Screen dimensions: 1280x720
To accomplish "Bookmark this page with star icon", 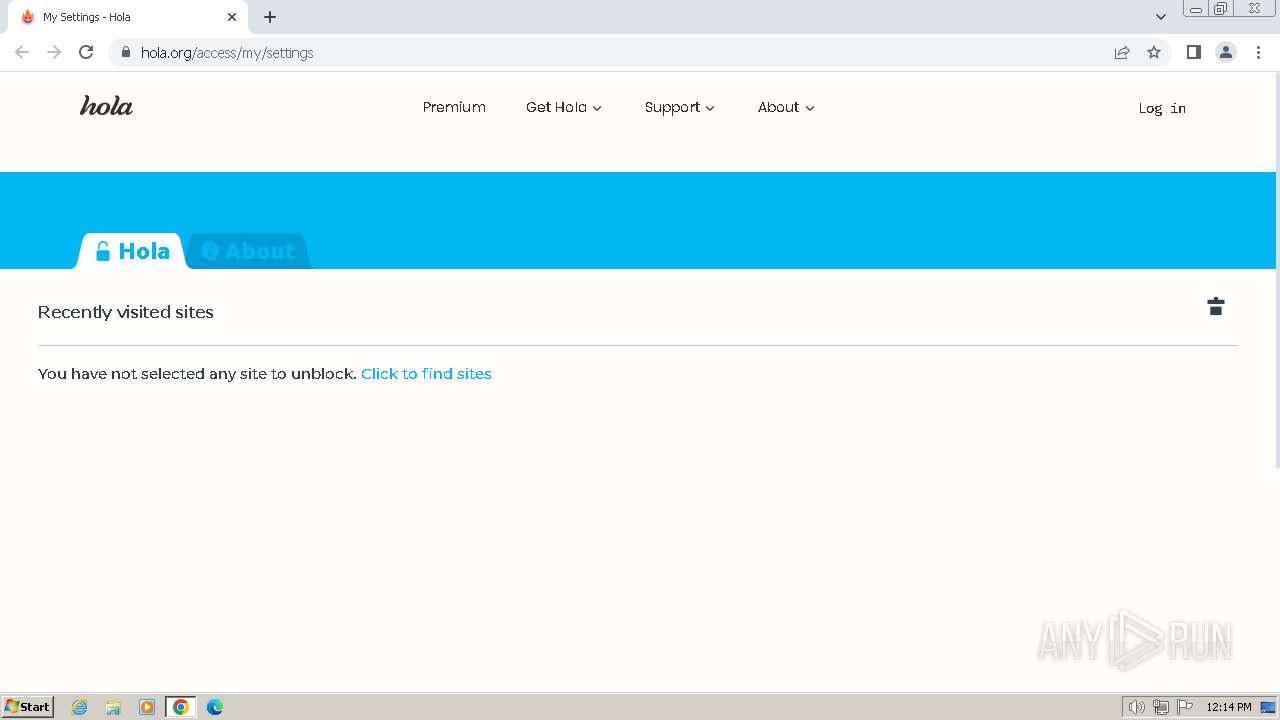I will (x=1154, y=52).
